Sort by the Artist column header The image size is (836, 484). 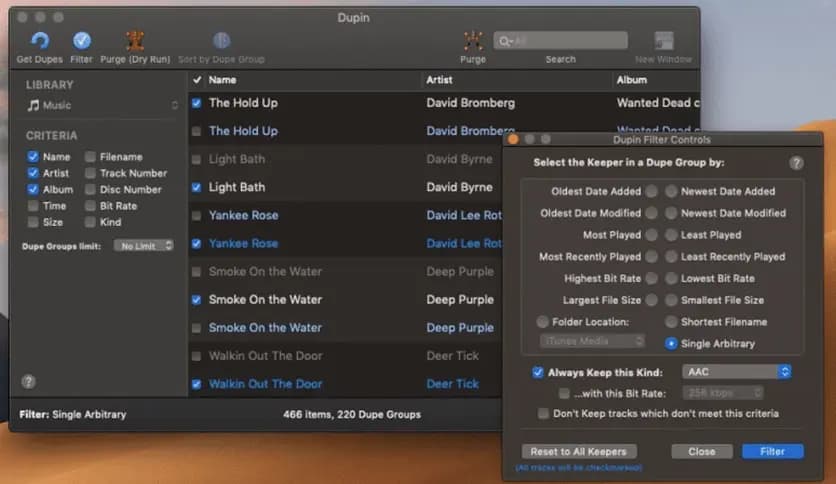[x=439, y=80]
